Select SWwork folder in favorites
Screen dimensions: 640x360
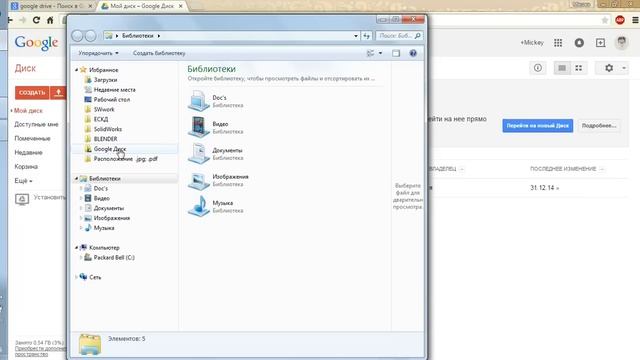104,109
